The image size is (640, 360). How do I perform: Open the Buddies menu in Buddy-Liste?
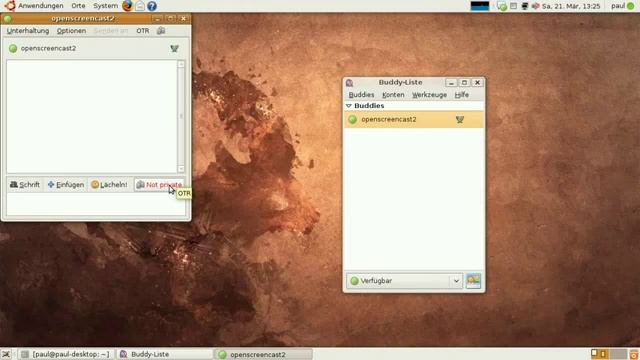coord(361,95)
